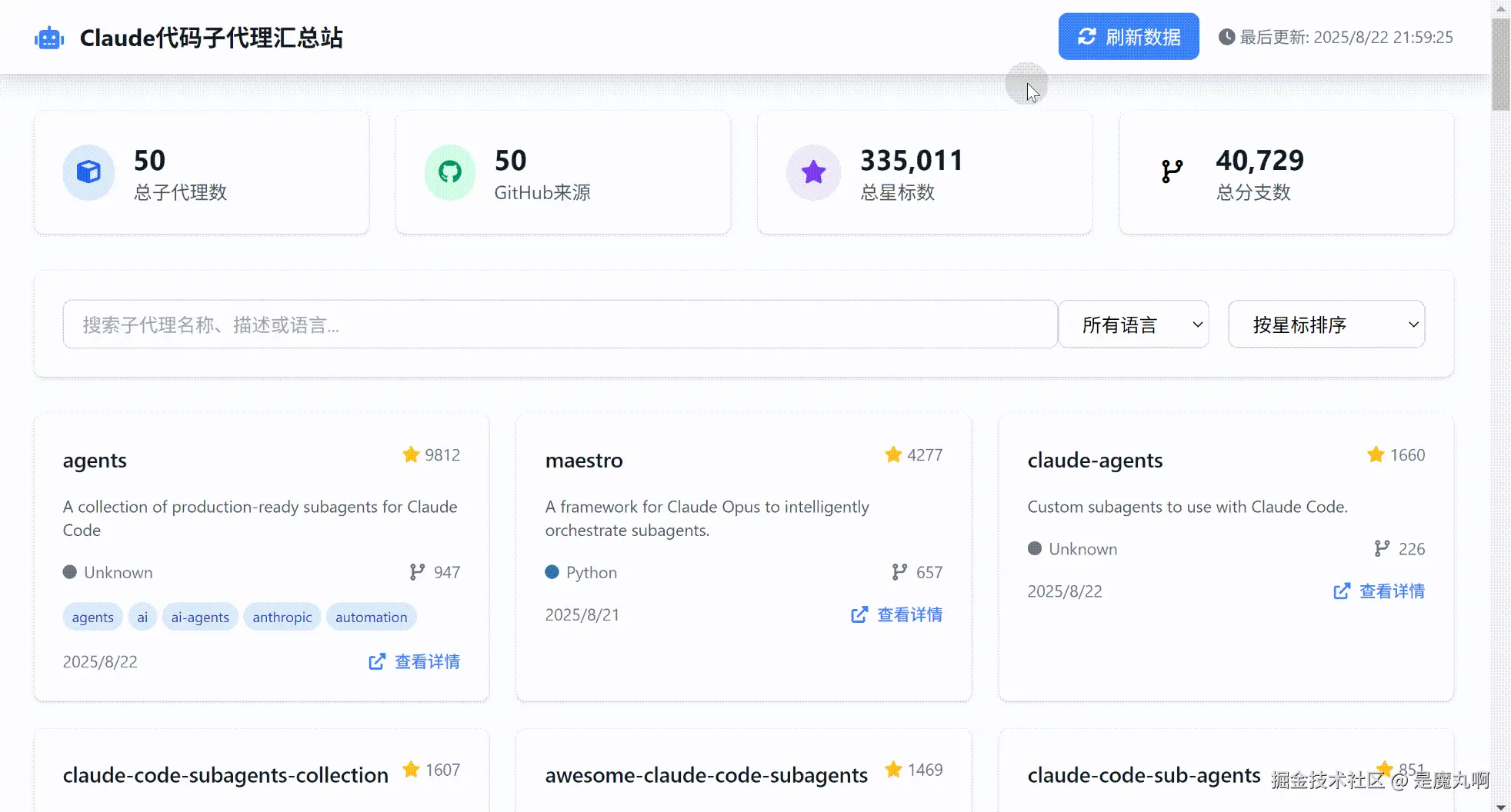Select the 'ai-agents' tag chip

coord(200,617)
